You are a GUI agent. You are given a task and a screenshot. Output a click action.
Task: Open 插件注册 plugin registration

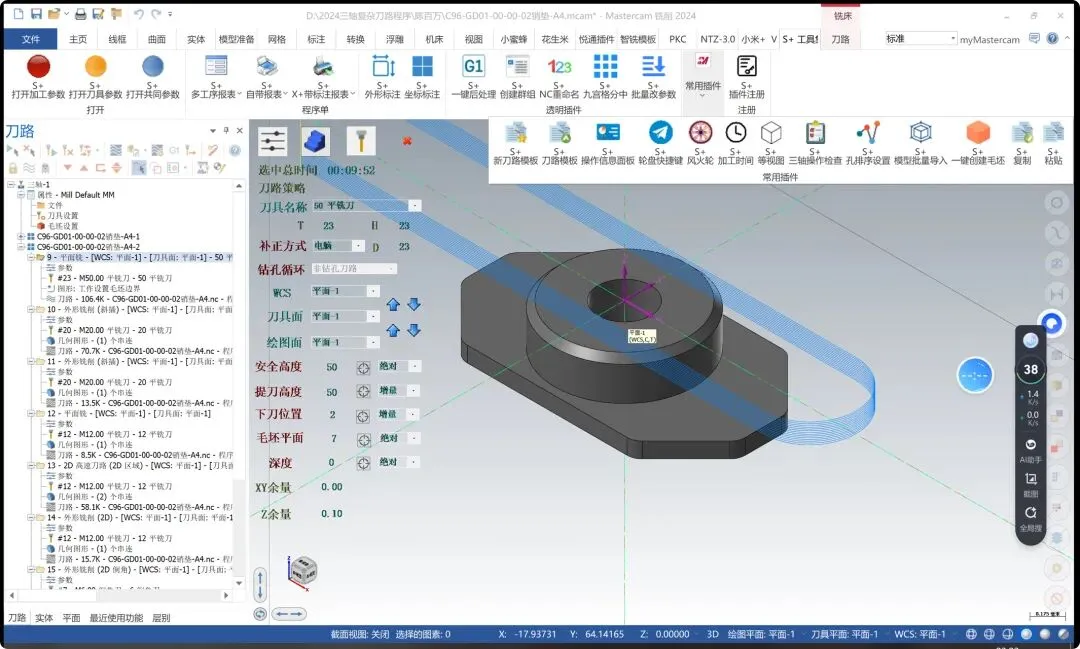[x=747, y=67]
